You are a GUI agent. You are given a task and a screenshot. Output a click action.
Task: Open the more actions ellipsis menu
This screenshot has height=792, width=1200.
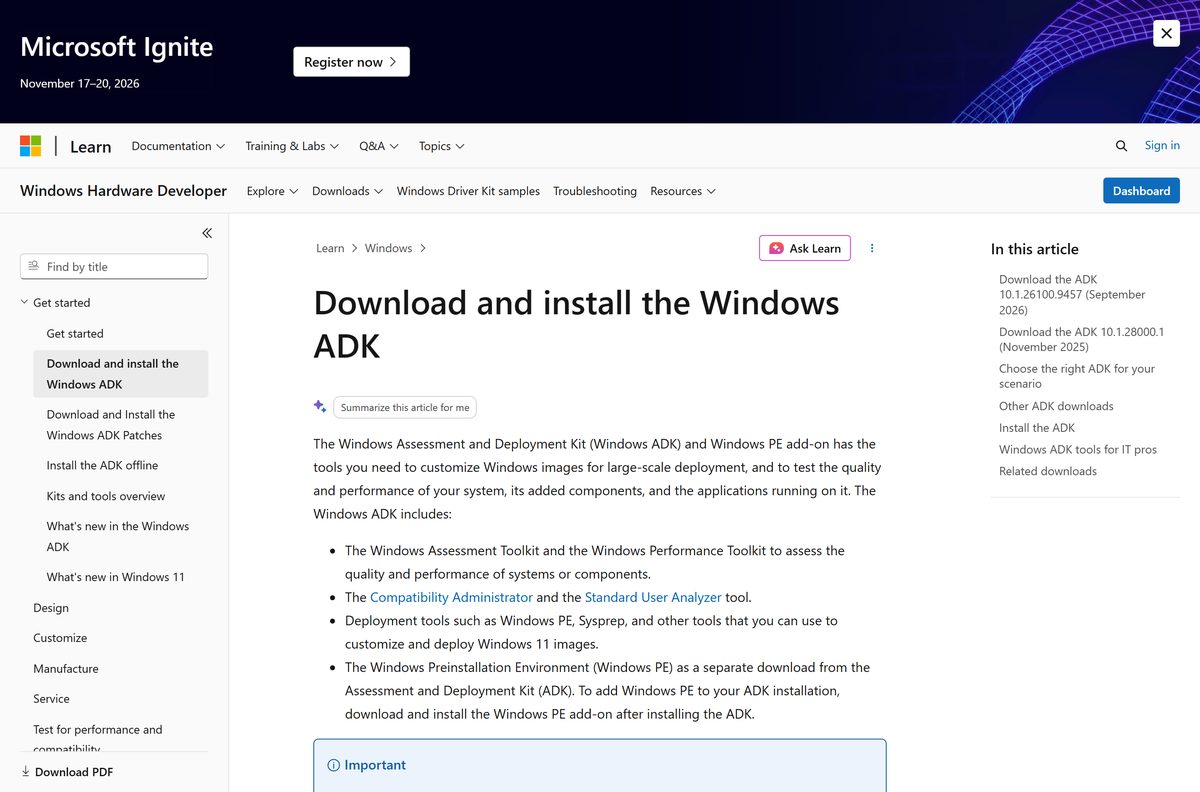pyautogui.click(x=872, y=248)
